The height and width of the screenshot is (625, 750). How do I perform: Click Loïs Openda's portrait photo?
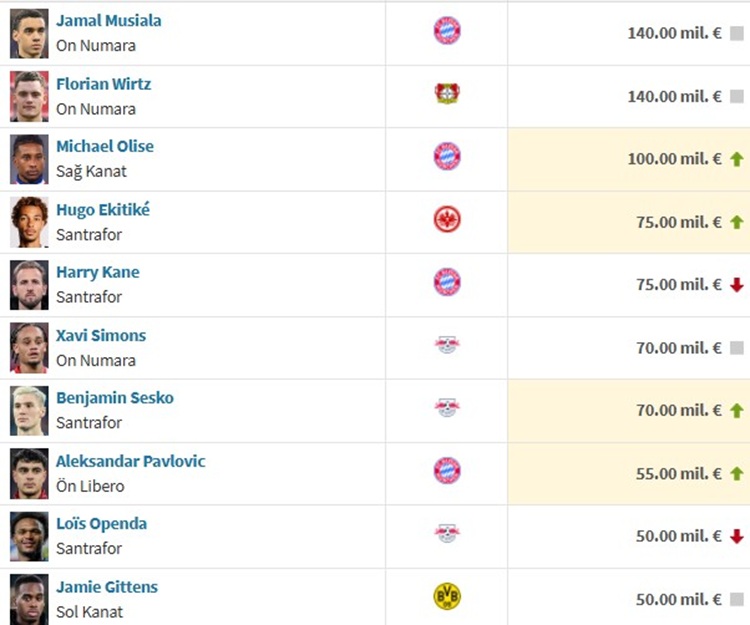[29, 537]
